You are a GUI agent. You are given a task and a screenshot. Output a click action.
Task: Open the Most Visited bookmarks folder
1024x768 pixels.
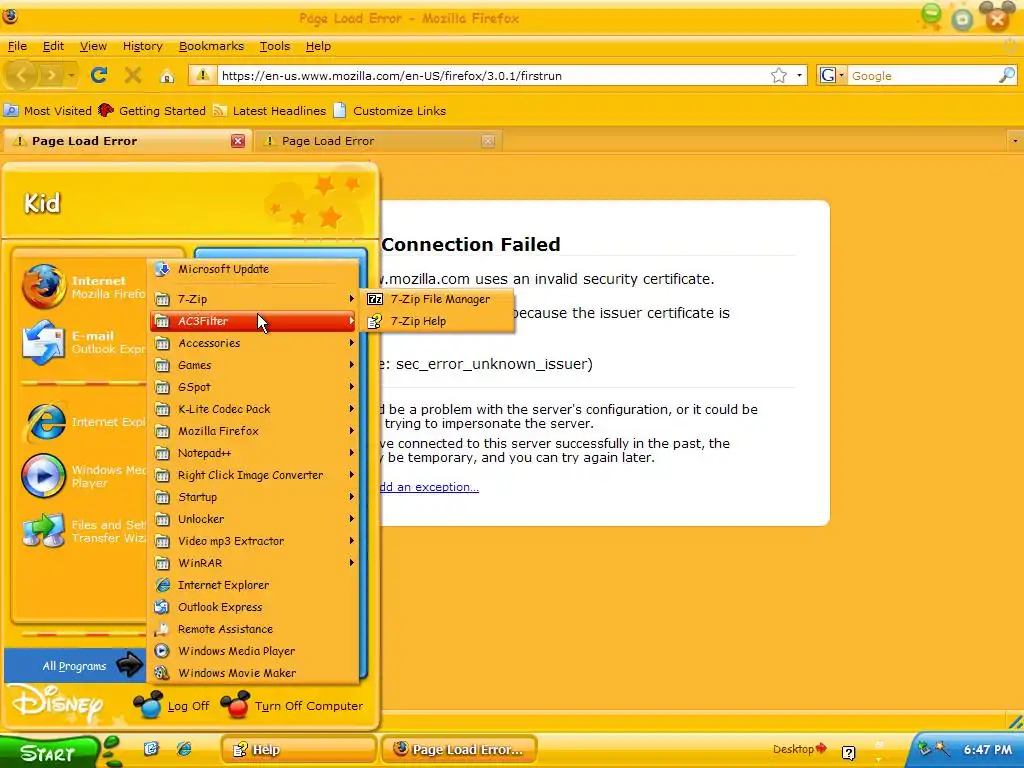(48, 111)
